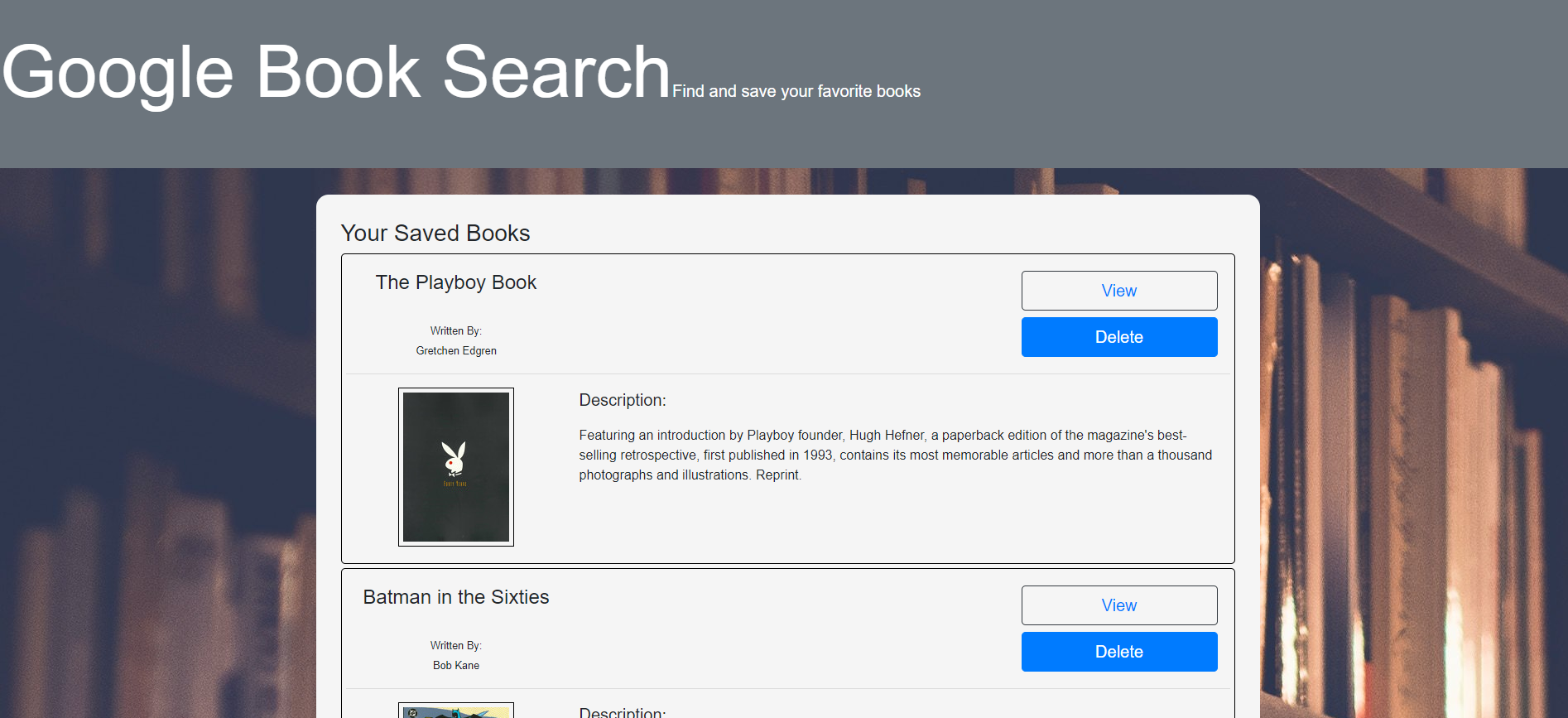View the Batman in the Sixties book
This screenshot has height=718, width=1568.
1118,605
